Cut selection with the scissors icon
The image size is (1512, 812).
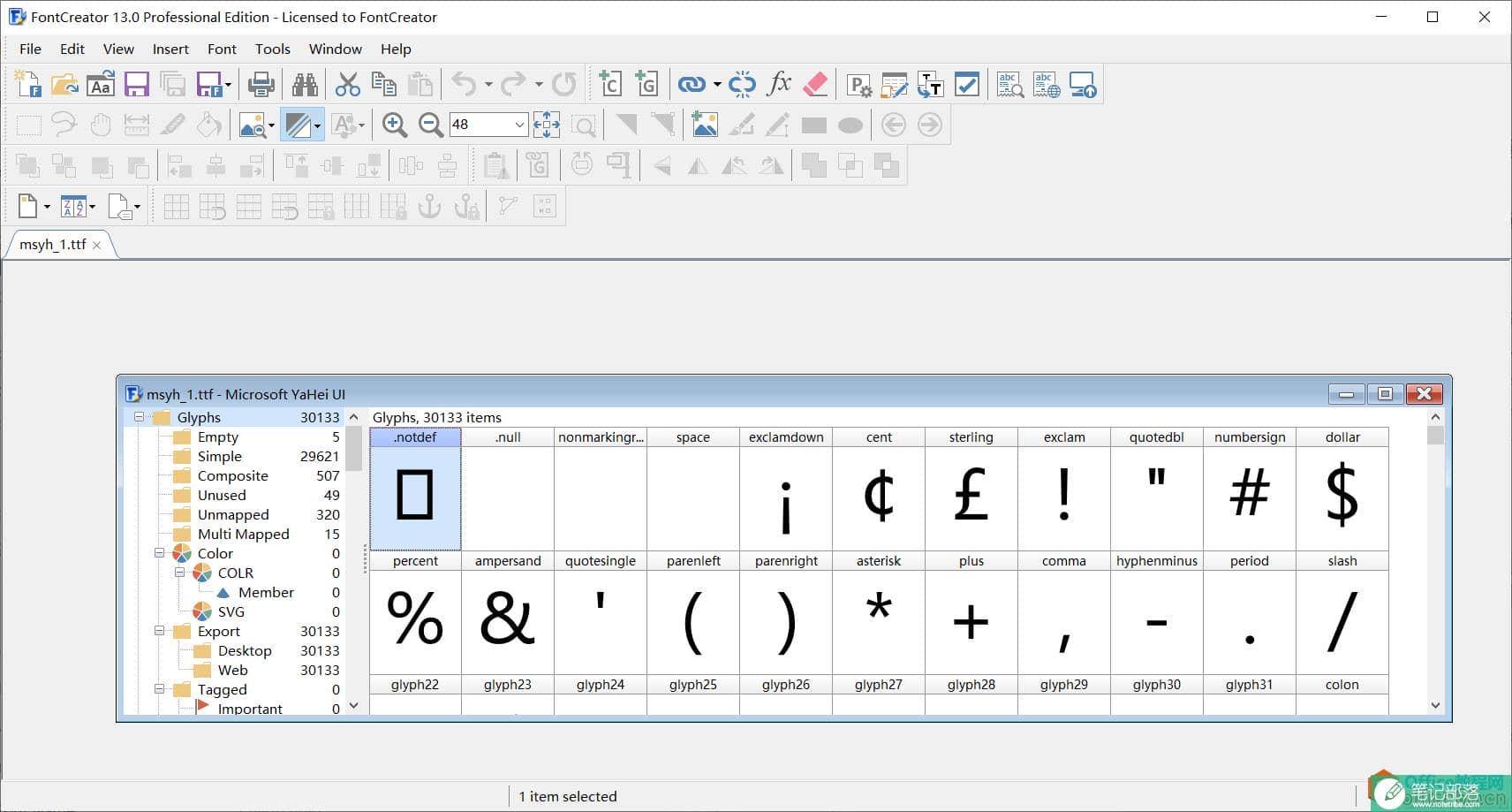pyautogui.click(x=348, y=85)
